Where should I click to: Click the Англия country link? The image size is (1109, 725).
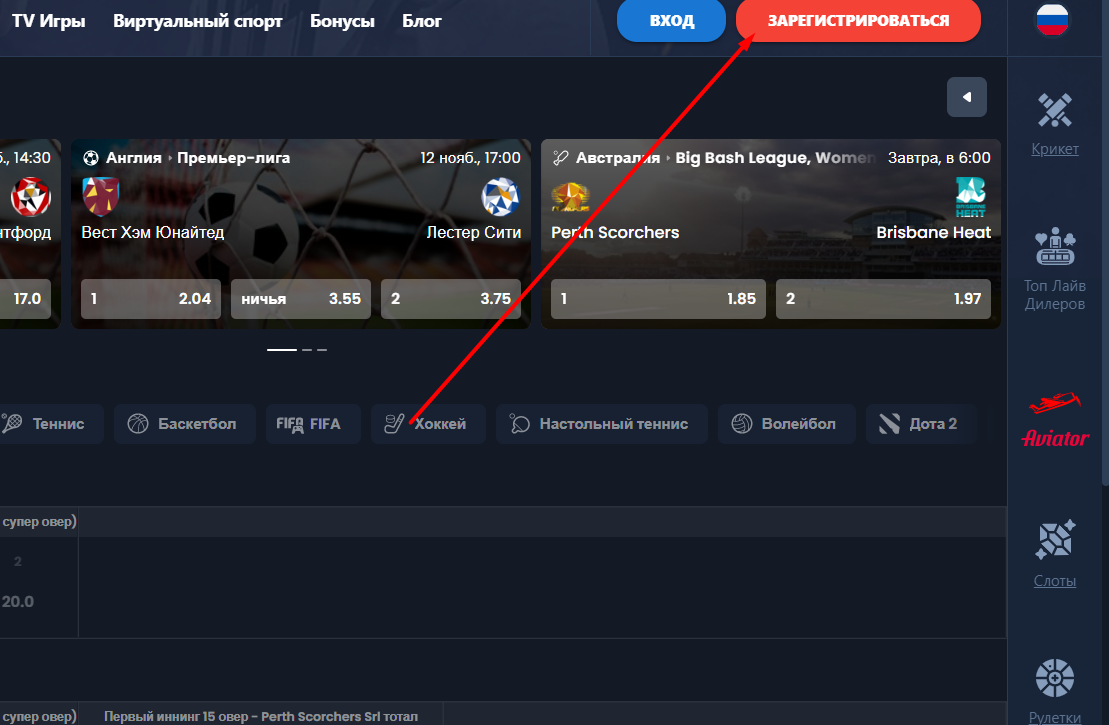click(x=134, y=158)
